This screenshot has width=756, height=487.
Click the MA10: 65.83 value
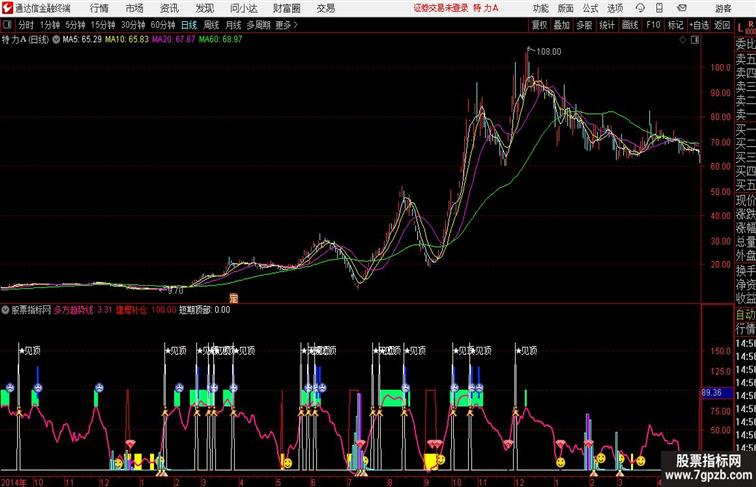[127, 40]
